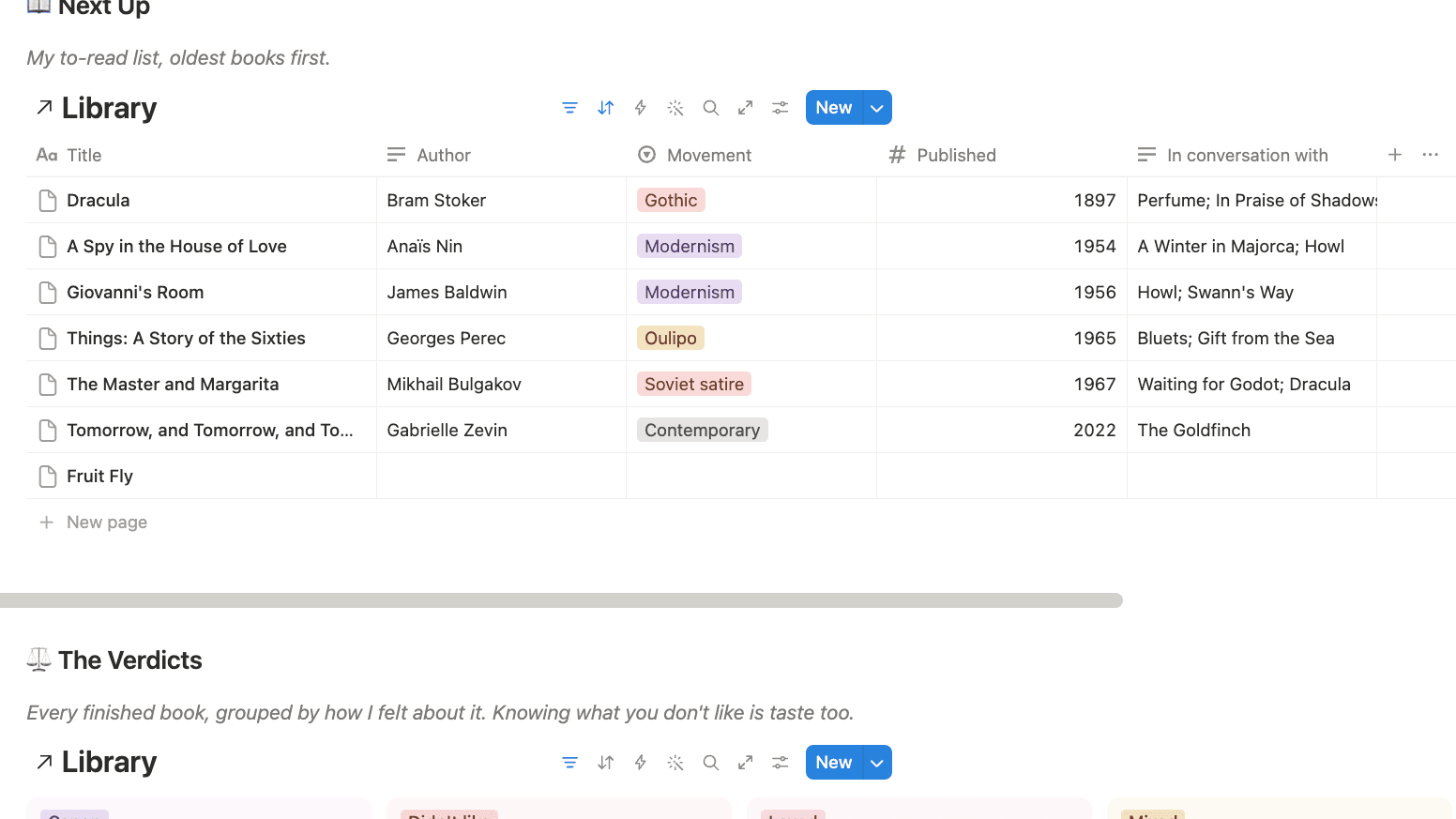Open Giovanni's Room title
This screenshot has height=819, width=1456.
[x=135, y=293]
